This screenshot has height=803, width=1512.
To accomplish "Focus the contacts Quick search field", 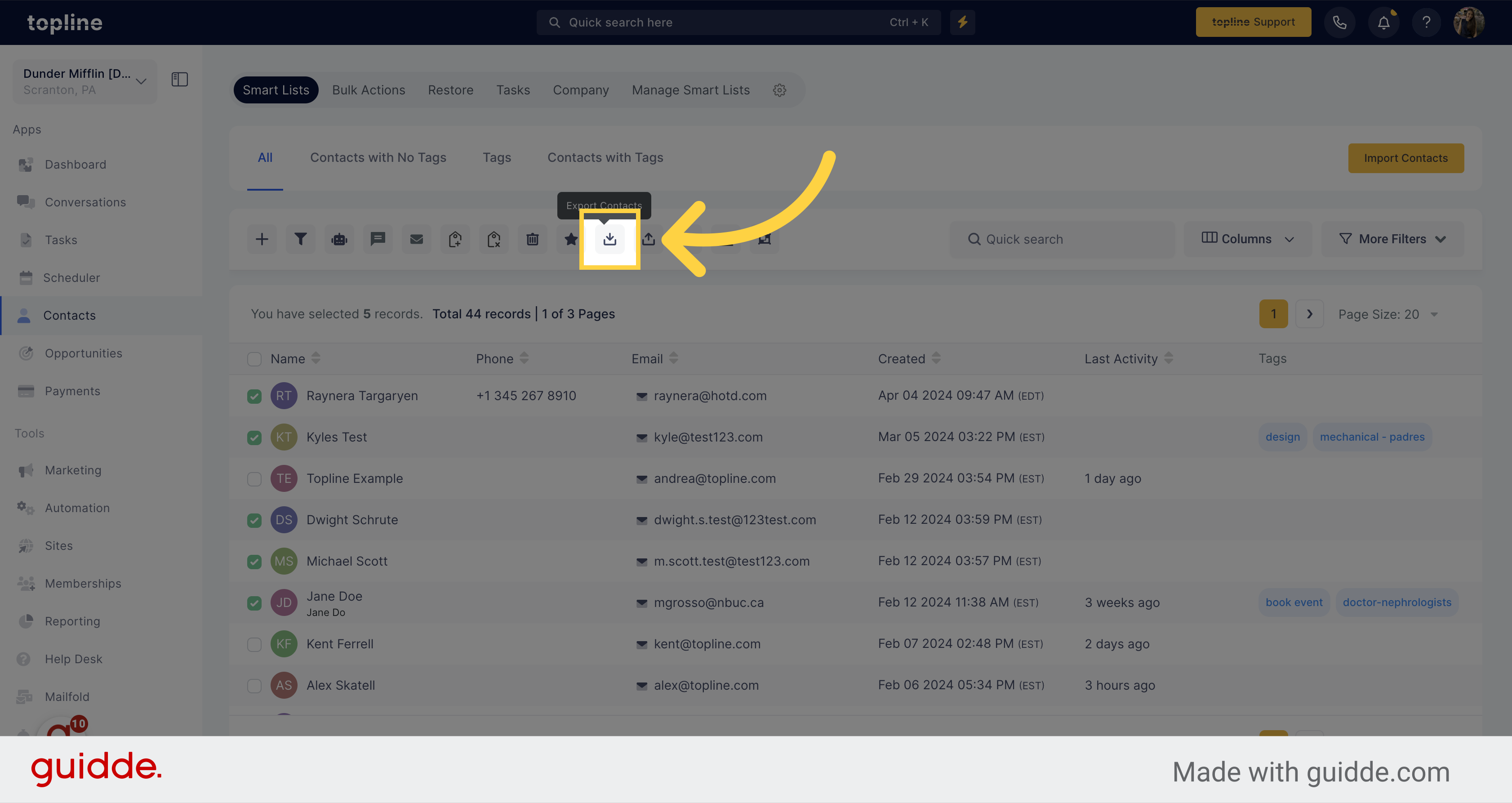I will (1063, 239).
